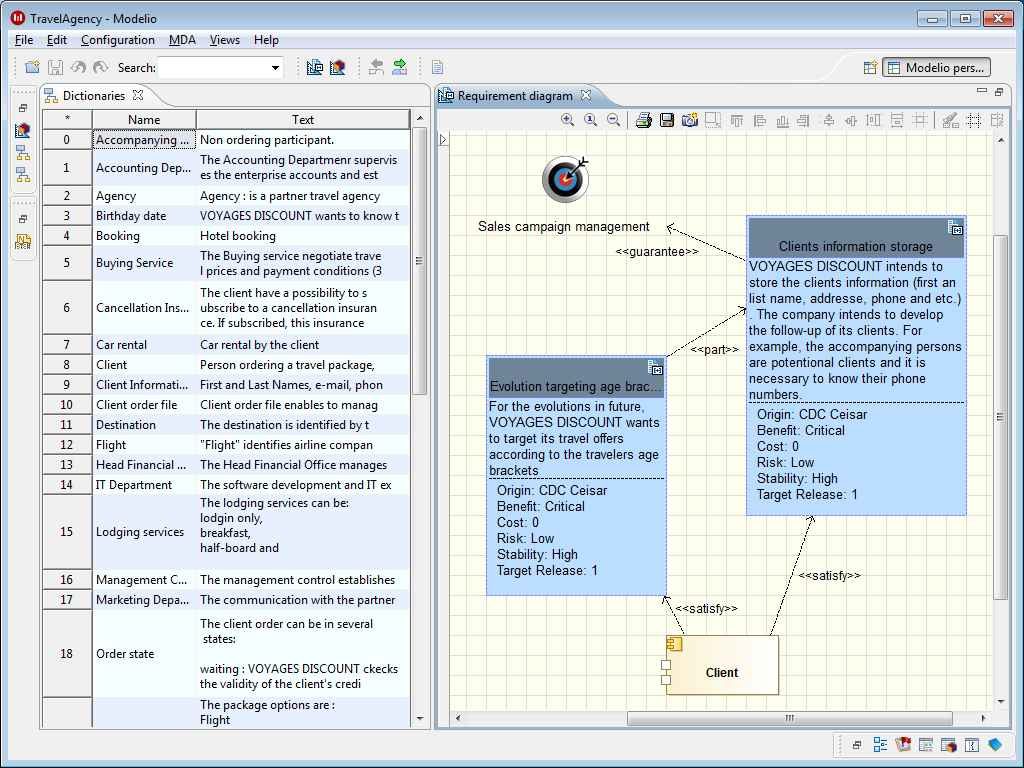Open the Configuration menu
Viewport: 1024px width, 768px height.
117,40
